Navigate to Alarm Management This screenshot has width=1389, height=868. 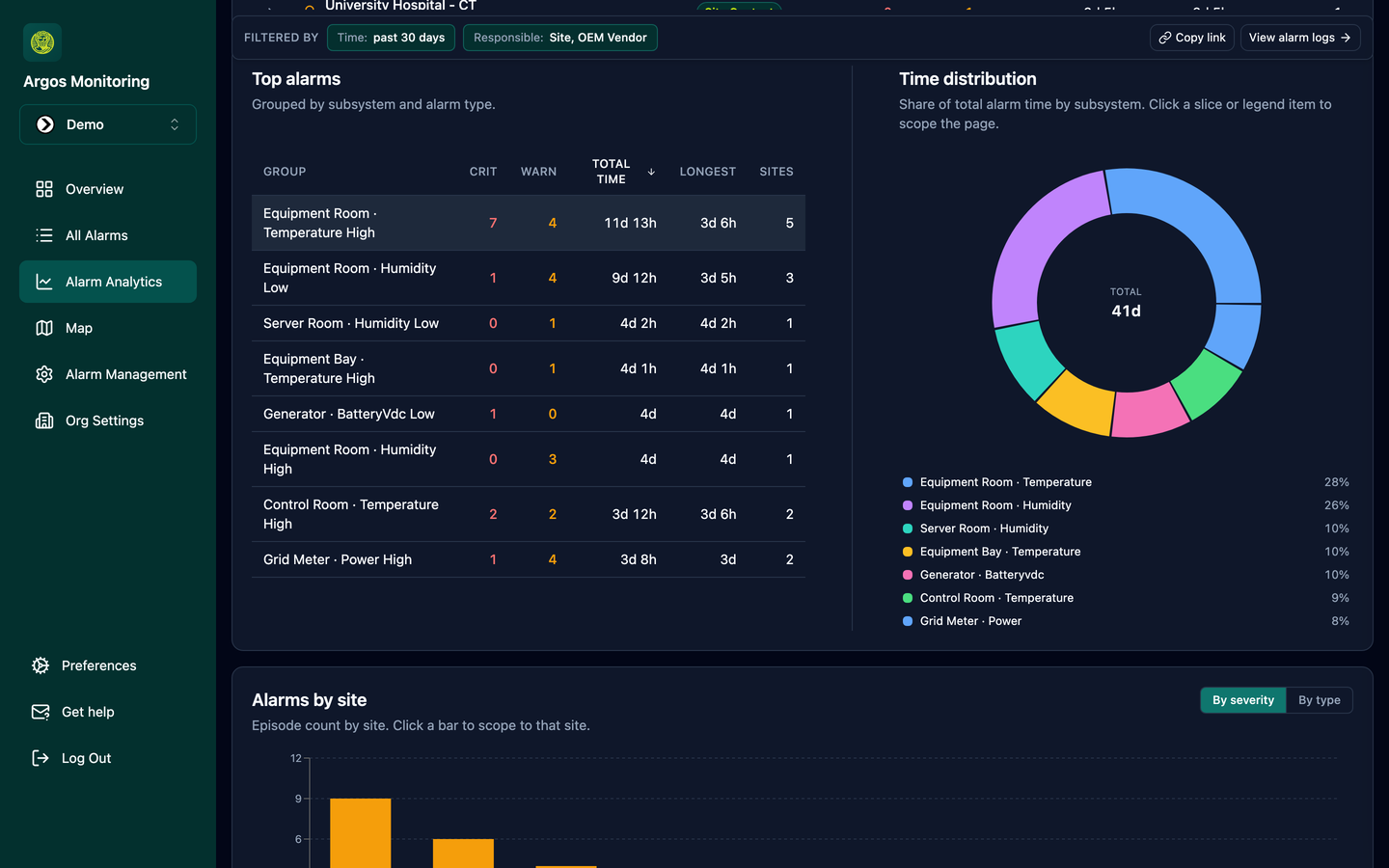[108, 374]
